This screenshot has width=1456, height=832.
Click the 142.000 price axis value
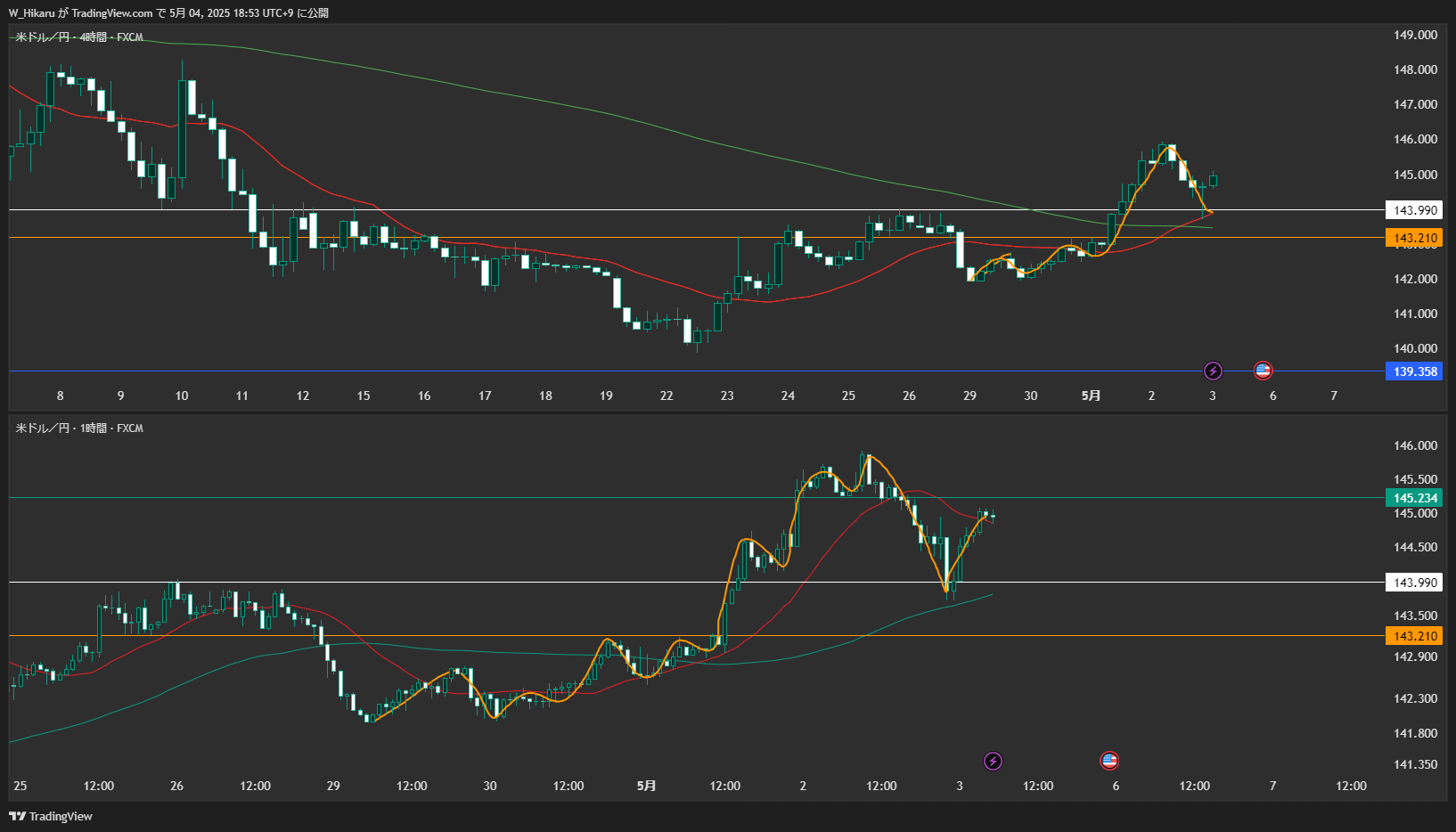click(1415, 279)
